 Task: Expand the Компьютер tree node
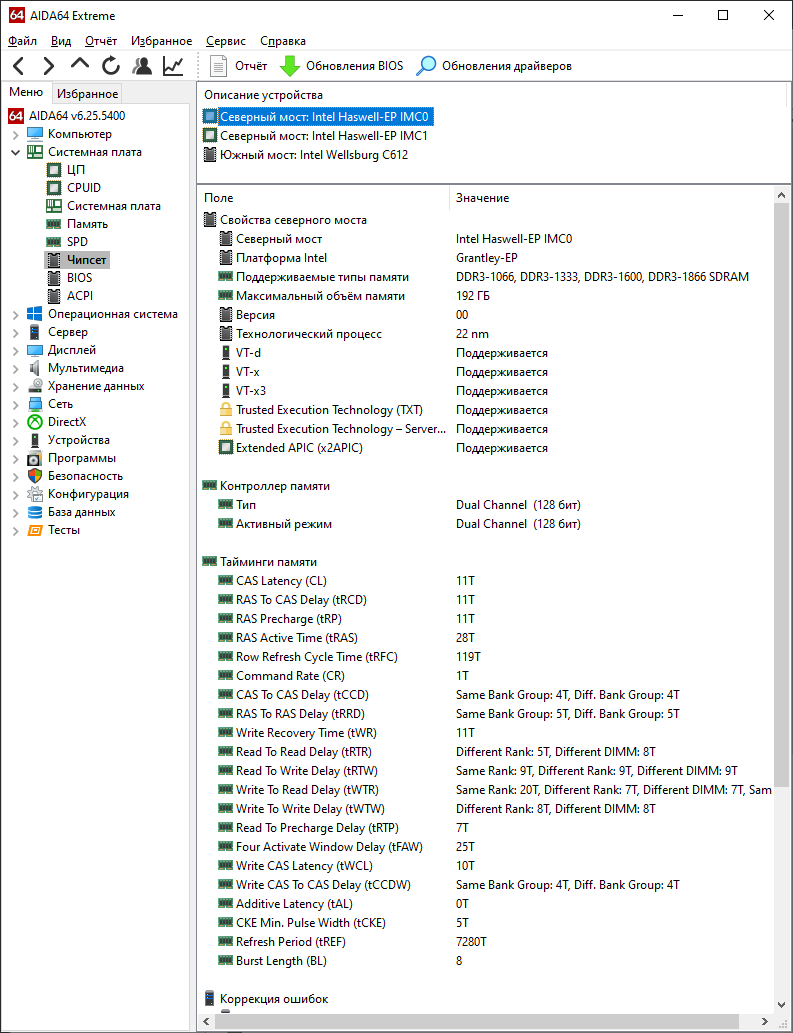coord(16,134)
